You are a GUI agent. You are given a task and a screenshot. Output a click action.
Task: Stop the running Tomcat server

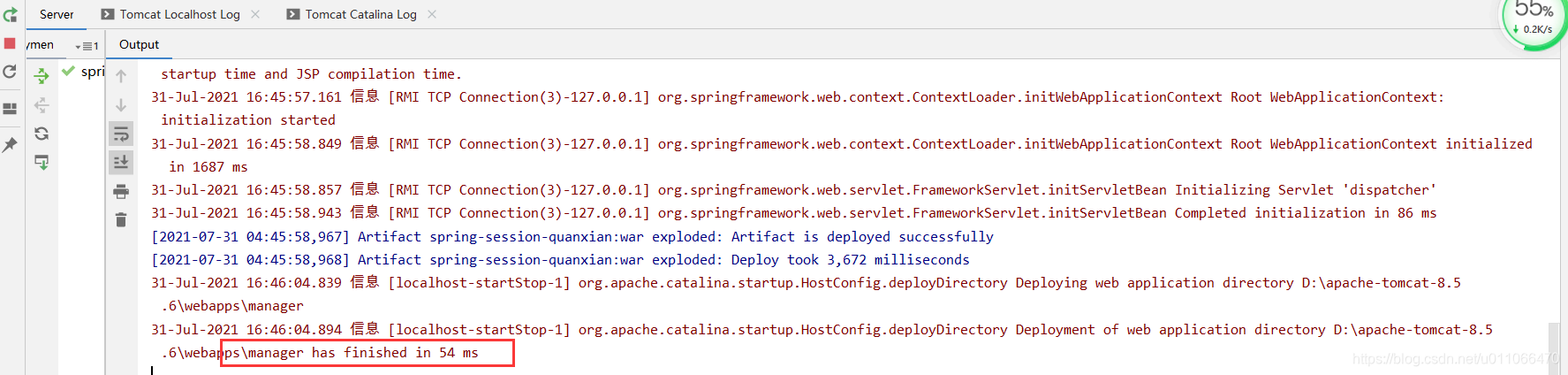[x=10, y=43]
